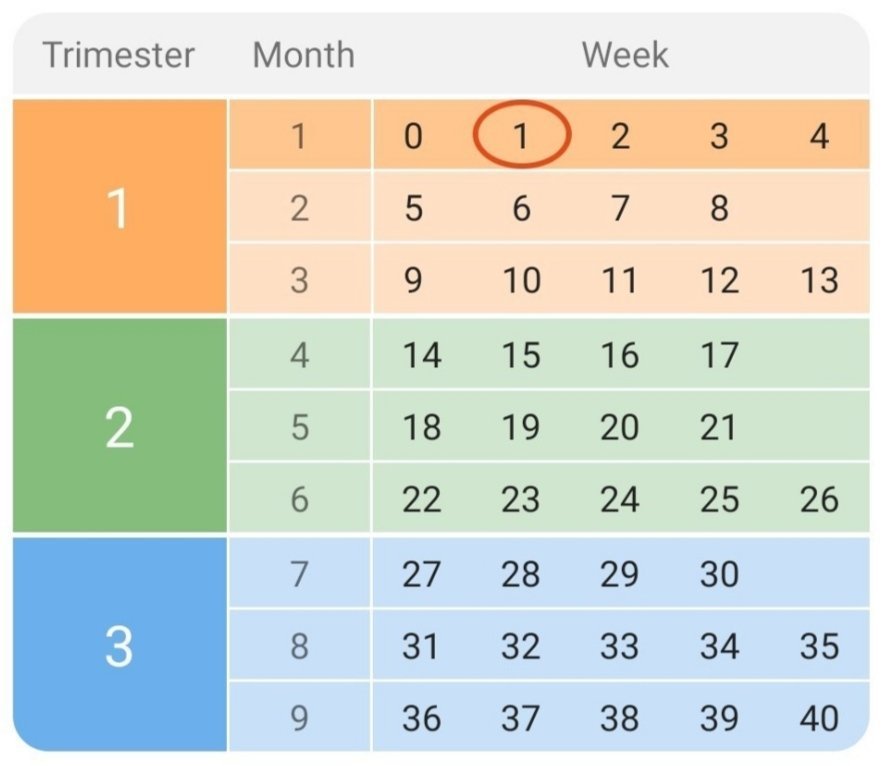This screenshot has width=883, height=766.
Task: Click the Month column header
Action: pos(303,55)
